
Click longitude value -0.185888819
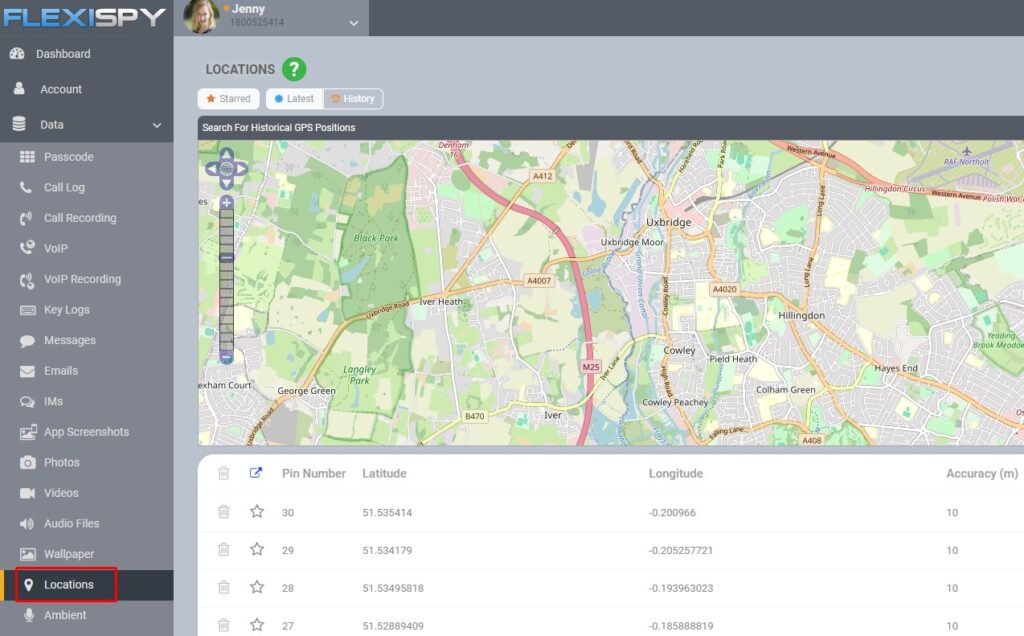coord(680,626)
